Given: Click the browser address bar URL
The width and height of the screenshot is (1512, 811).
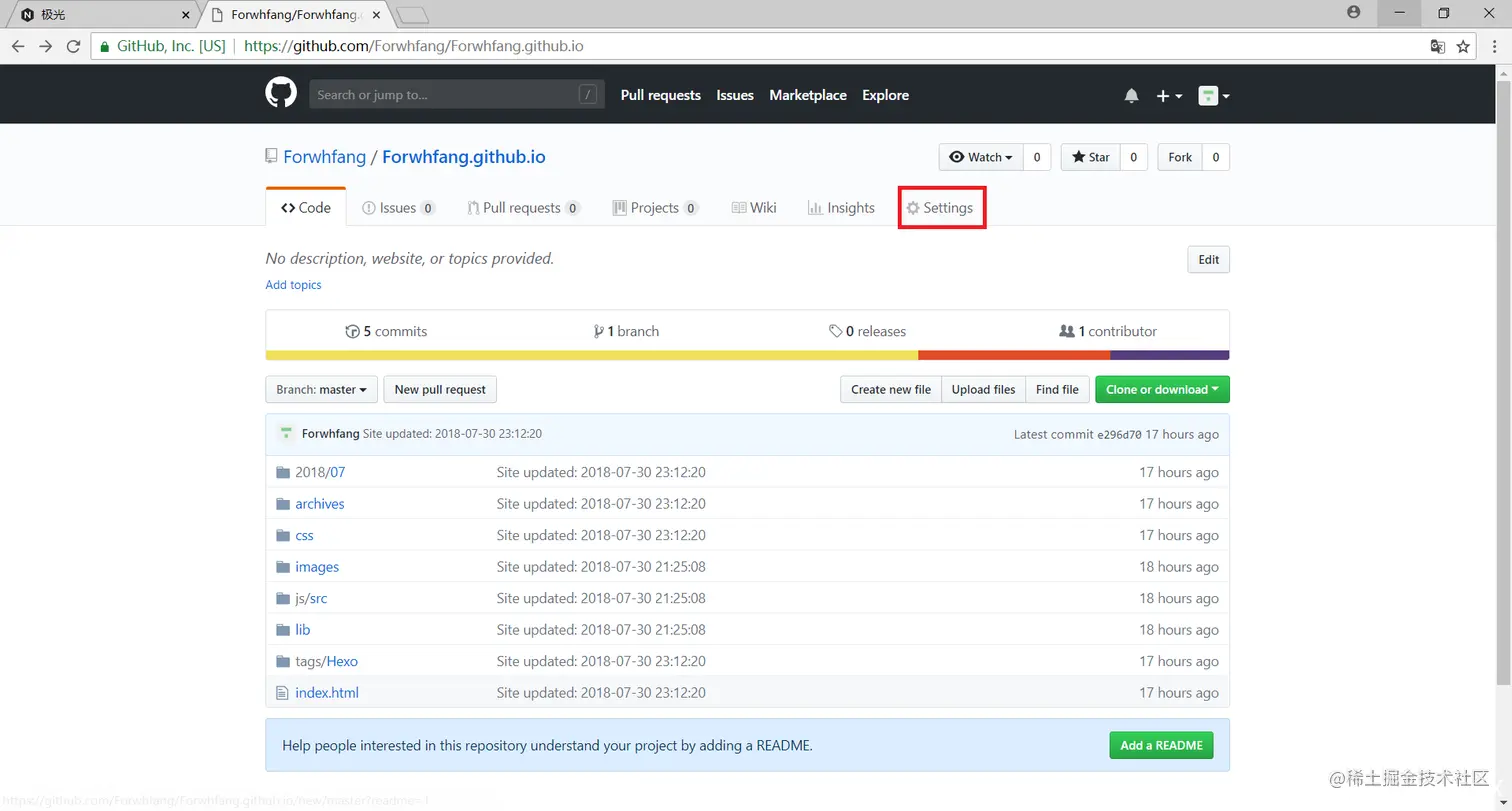Looking at the screenshot, I should [x=413, y=46].
